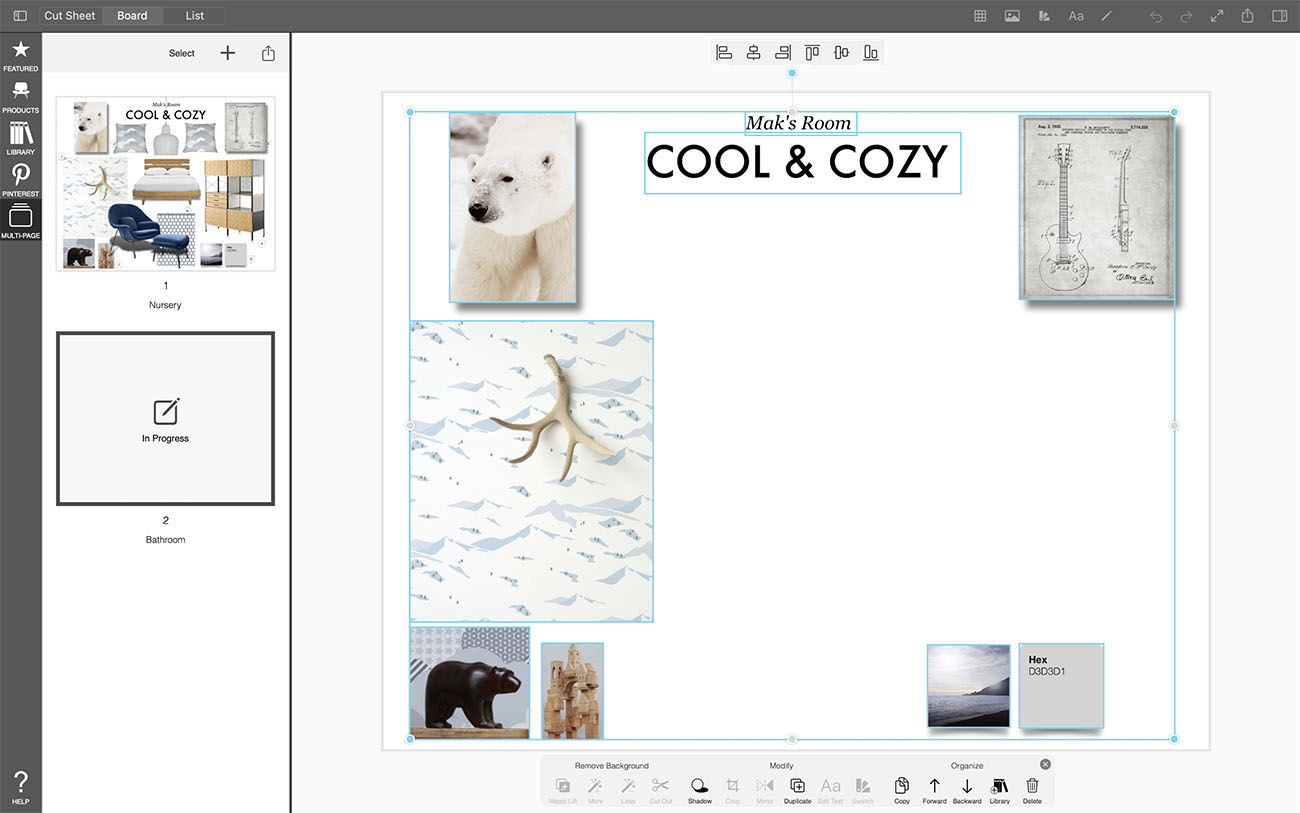Screen dimensions: 1300x813
Task: Open the share menu in top toolbar
Action: click(1248, 16)
